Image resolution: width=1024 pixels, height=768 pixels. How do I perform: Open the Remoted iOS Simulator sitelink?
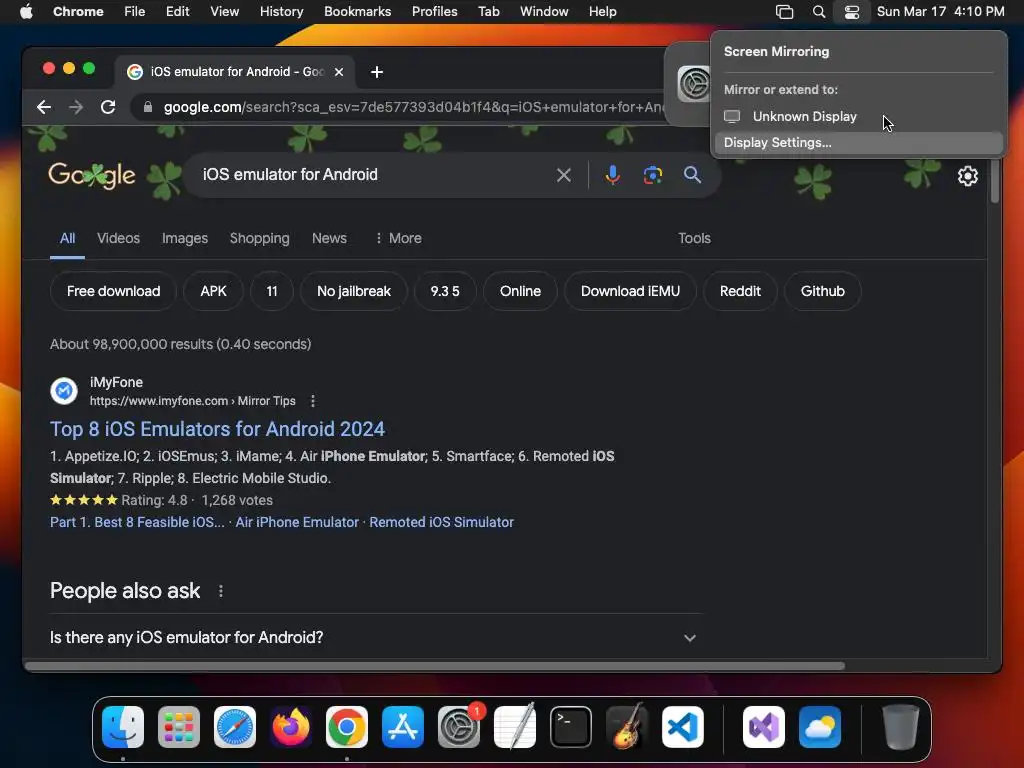pyautogui.click(x=441, y=522)
